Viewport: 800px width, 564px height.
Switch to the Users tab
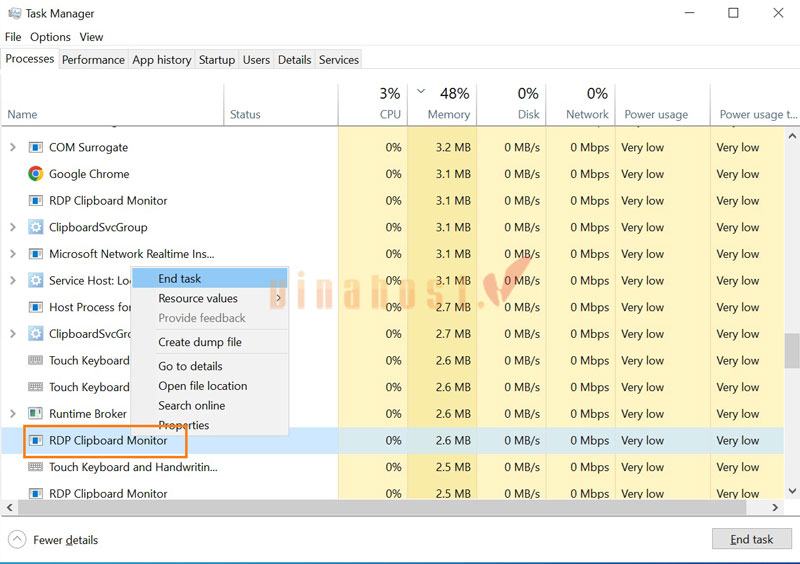[256, 60]
